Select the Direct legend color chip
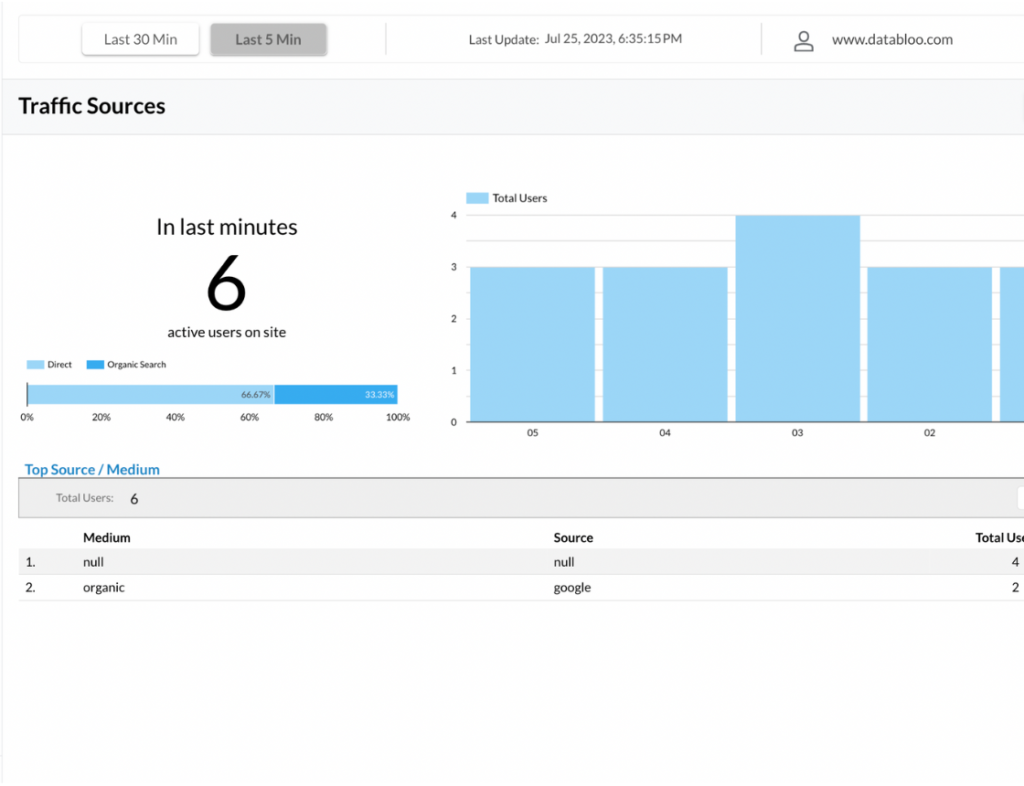 [x=34, y=364]
